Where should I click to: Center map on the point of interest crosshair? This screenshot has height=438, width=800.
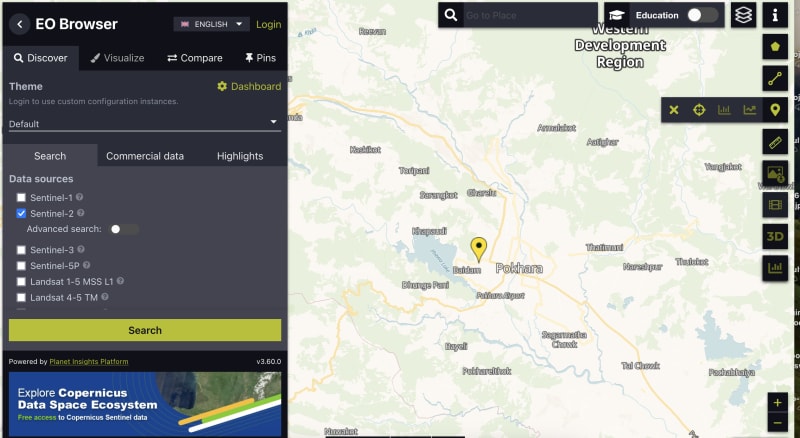click(x=699, y=110)
